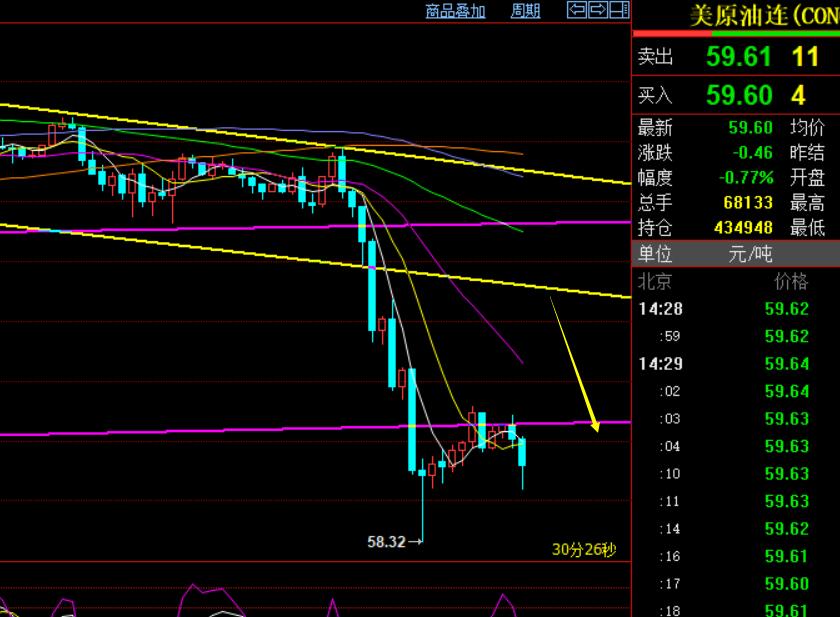Click the 北京 time column header

pos(655,281)
